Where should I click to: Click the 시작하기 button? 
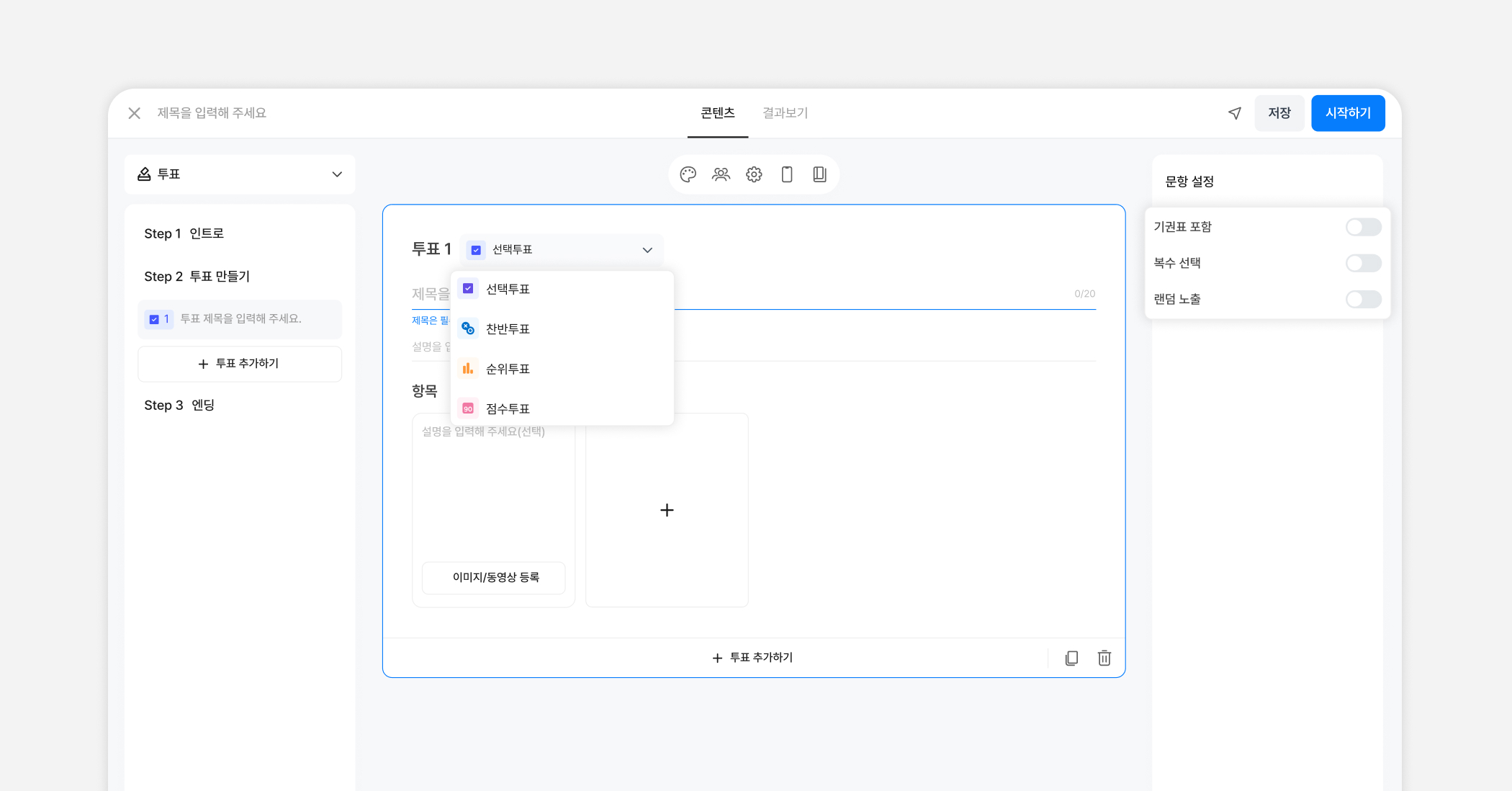pyautogui.click(x=1348, y=113)
